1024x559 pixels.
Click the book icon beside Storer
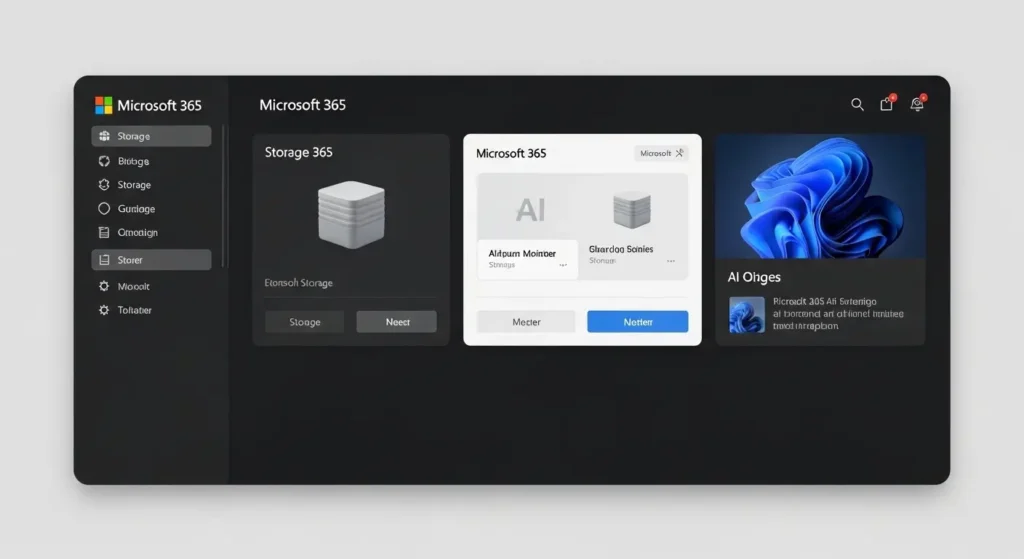pos(104,260)
